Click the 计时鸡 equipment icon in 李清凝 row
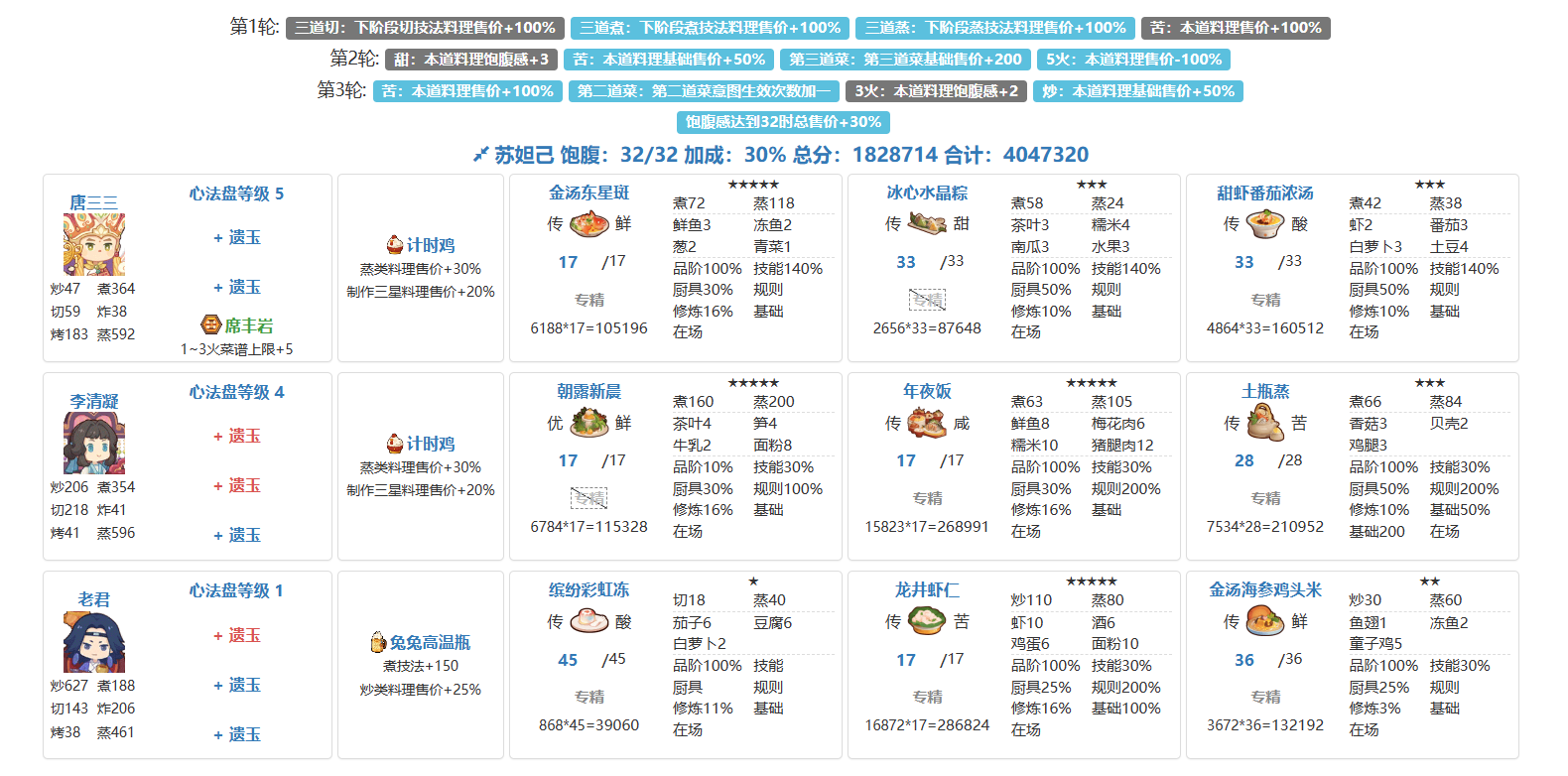This screenshot has height=776, width=1568. tap(395, 444)
